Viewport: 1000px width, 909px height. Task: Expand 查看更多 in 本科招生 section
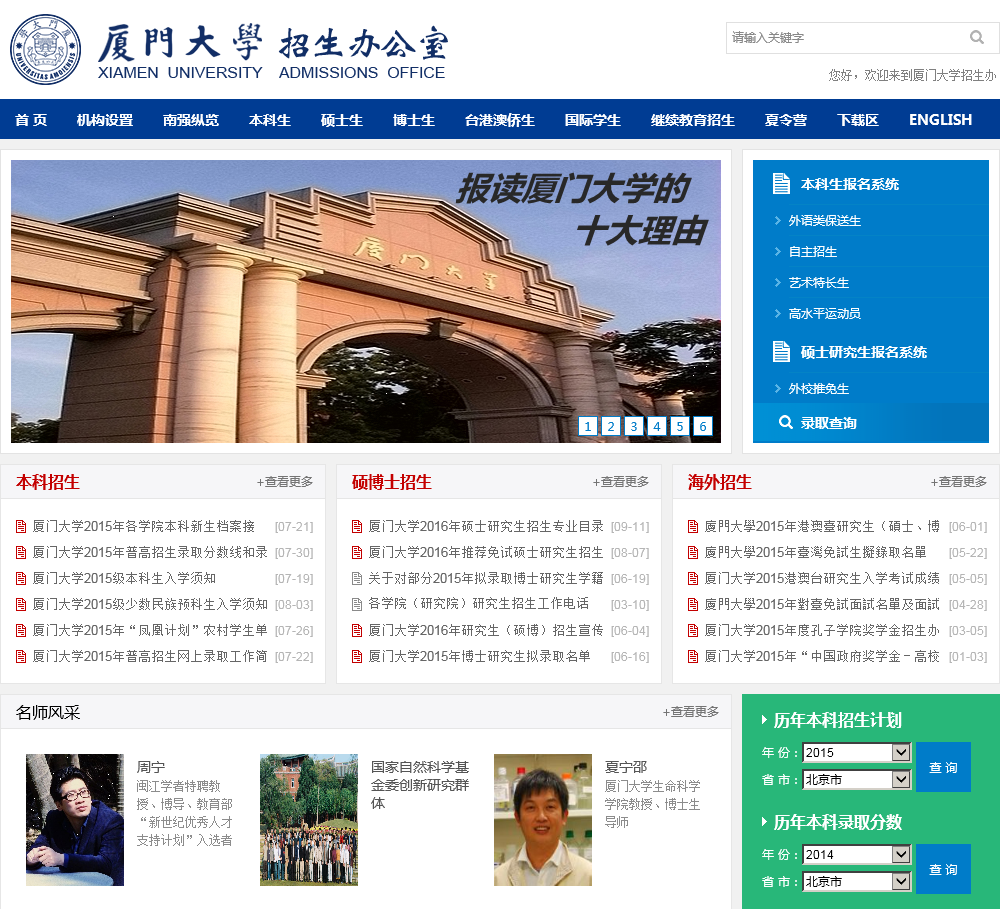pyautogui.click(x=285, y=482)
